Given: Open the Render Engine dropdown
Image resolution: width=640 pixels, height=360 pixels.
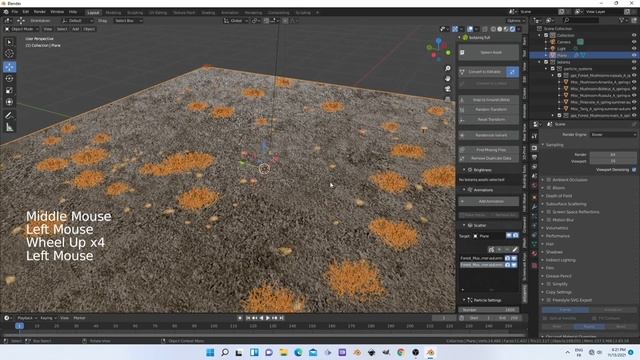Looking at the screenshot, I should click(x=613, y=134).
